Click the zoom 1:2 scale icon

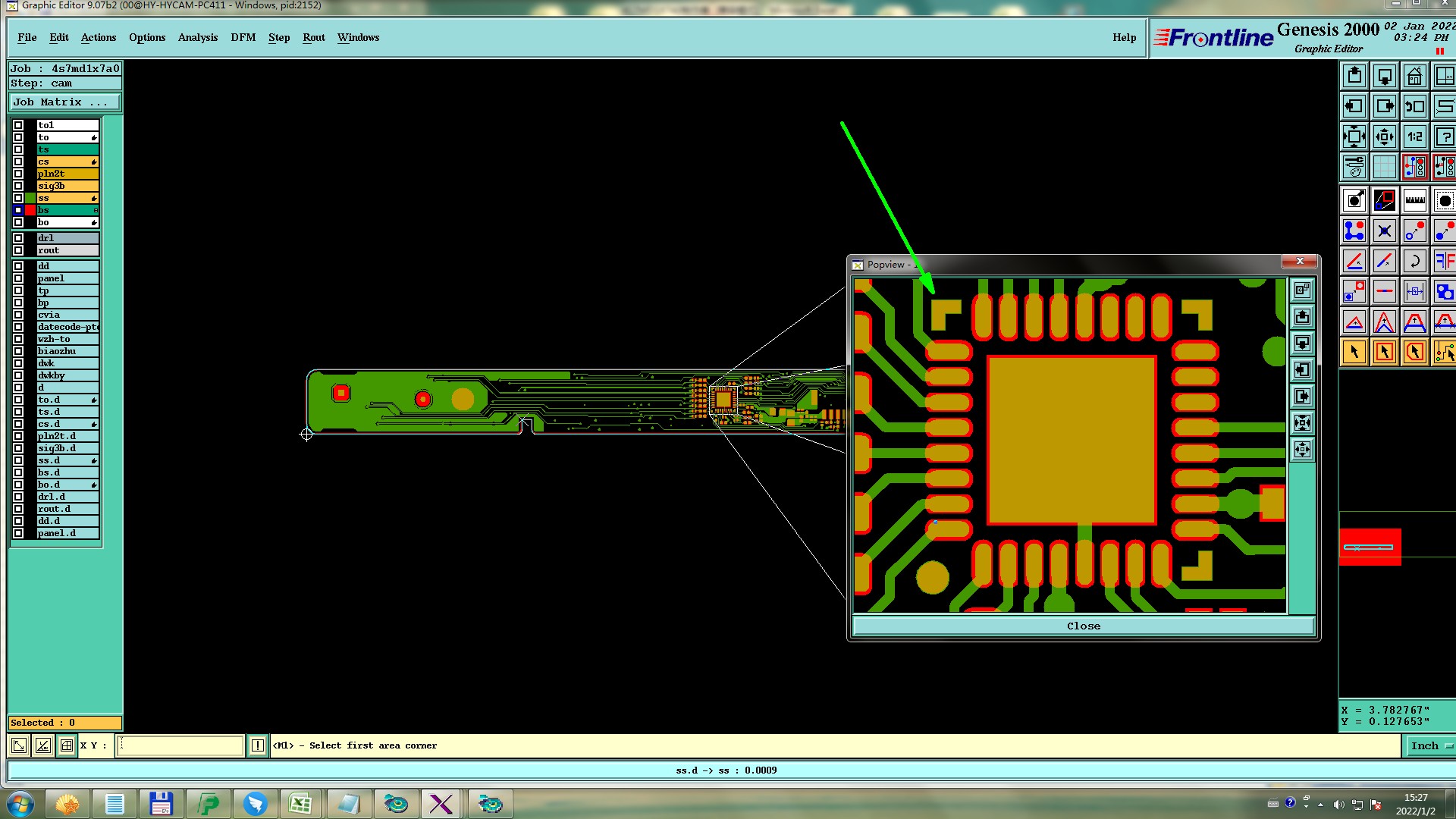pos(1414,137)
